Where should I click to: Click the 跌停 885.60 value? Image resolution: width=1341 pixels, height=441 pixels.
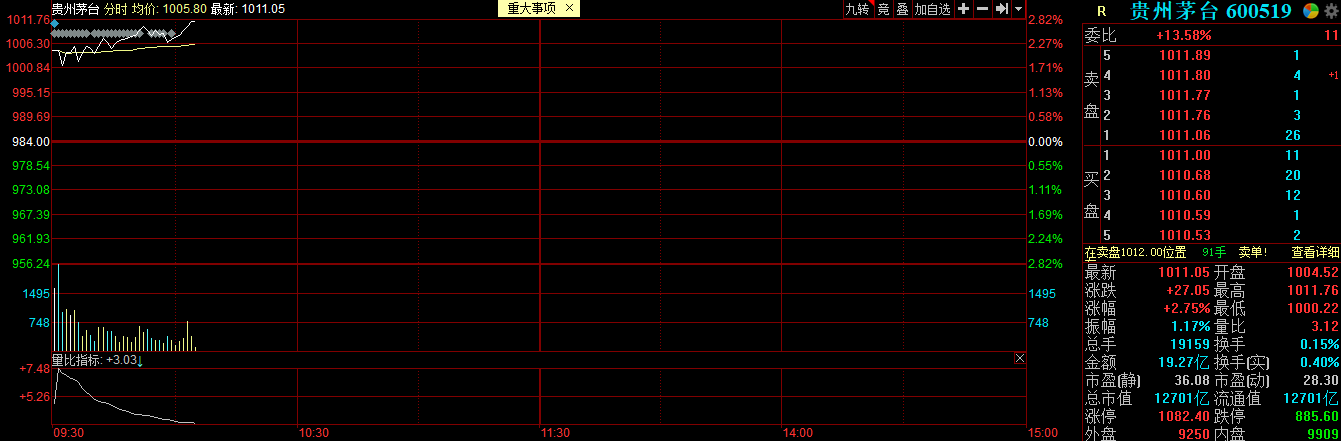coord(1317,416)
